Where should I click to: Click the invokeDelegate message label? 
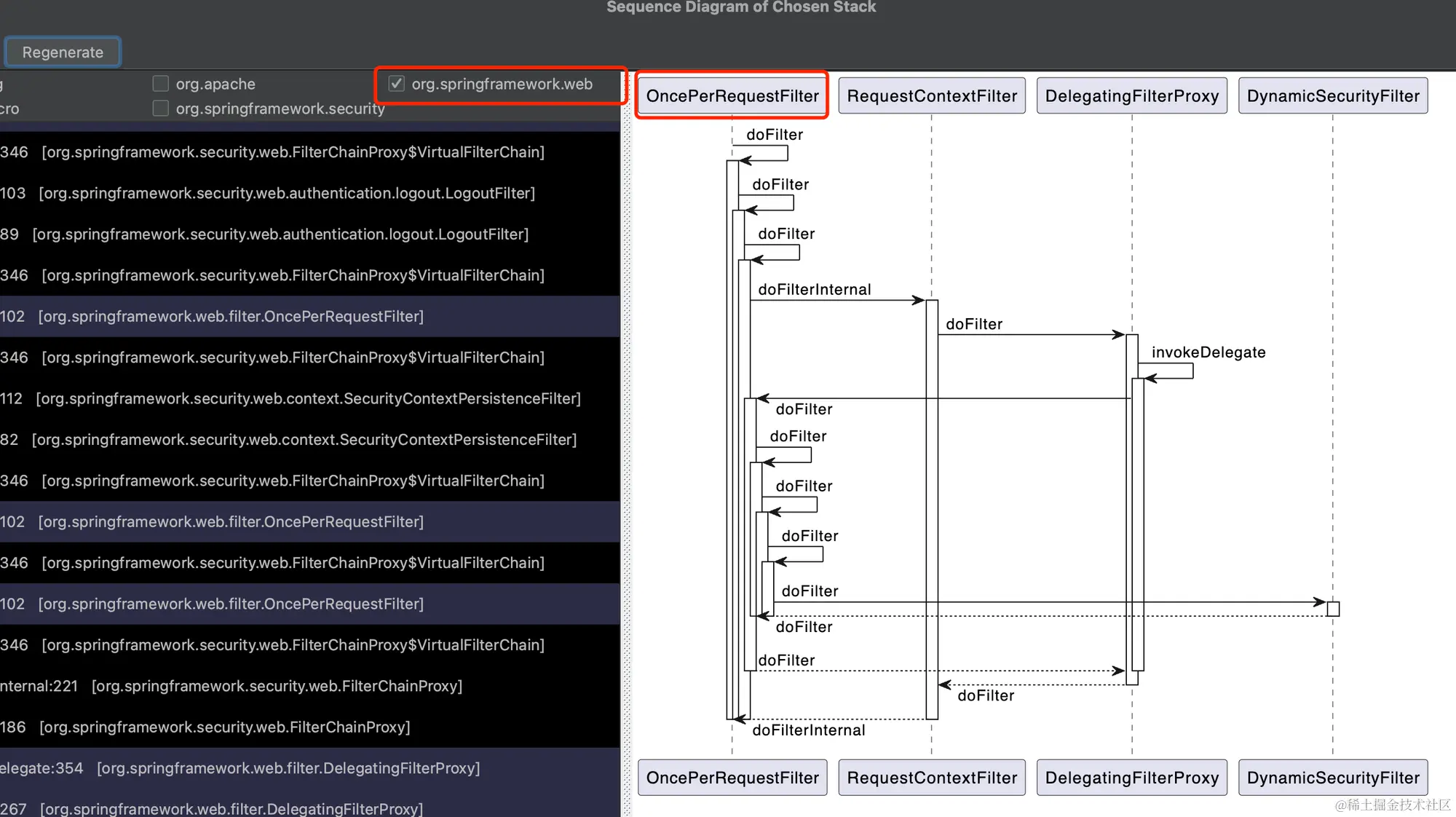[x=1208, y=352]
